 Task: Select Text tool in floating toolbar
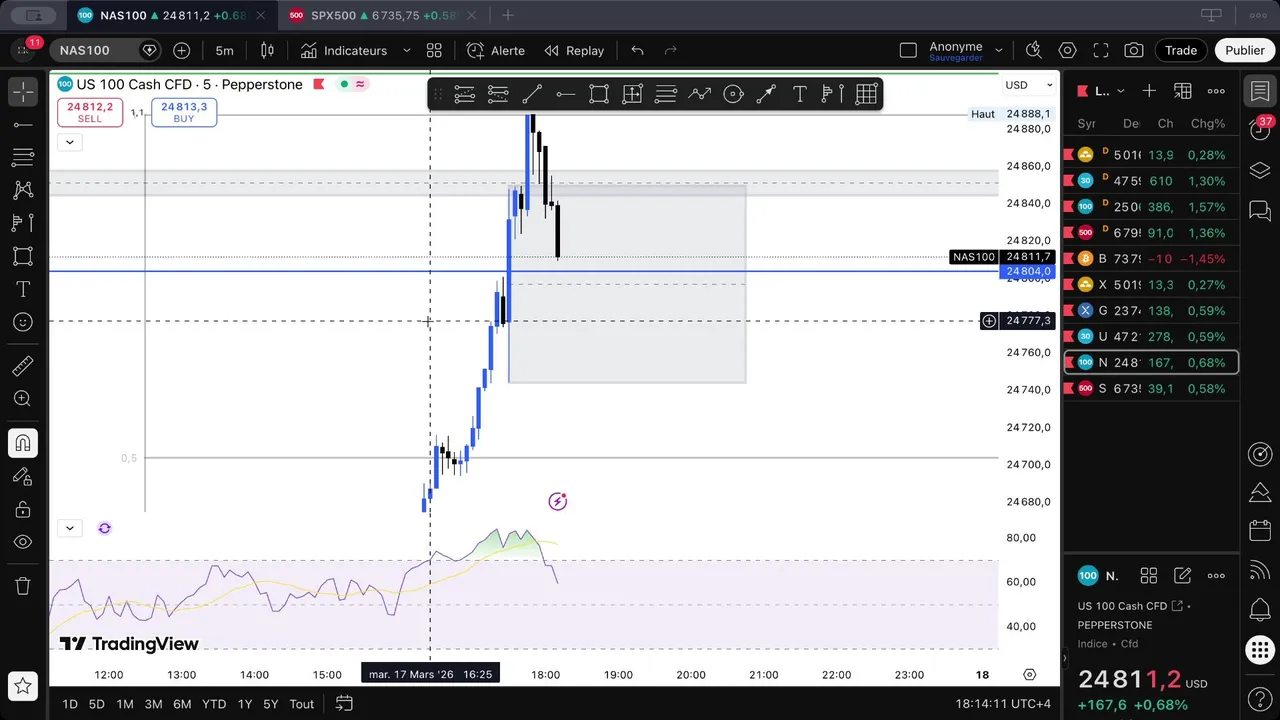pos(800,94)
